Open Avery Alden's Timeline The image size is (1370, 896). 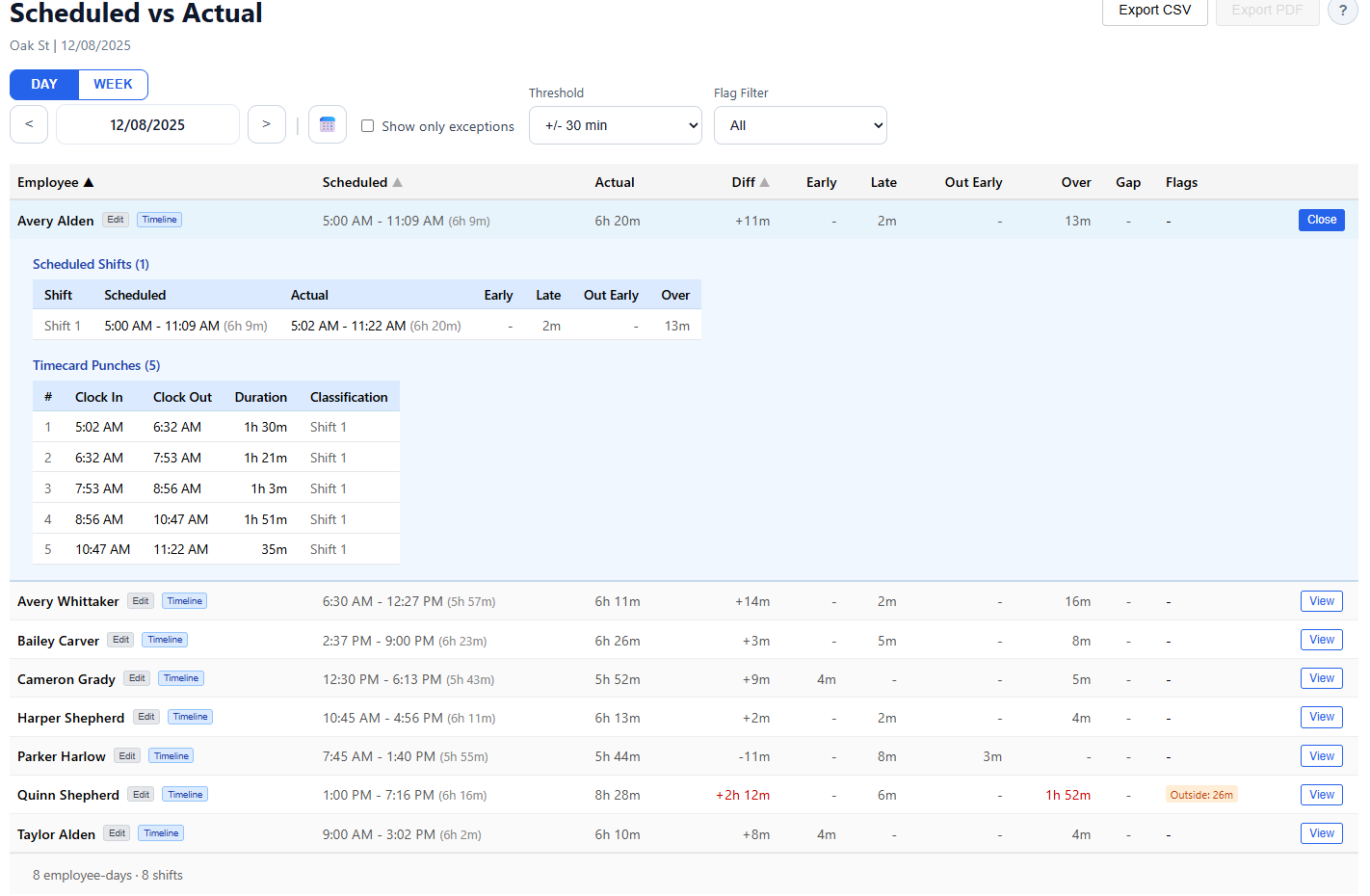160,220
